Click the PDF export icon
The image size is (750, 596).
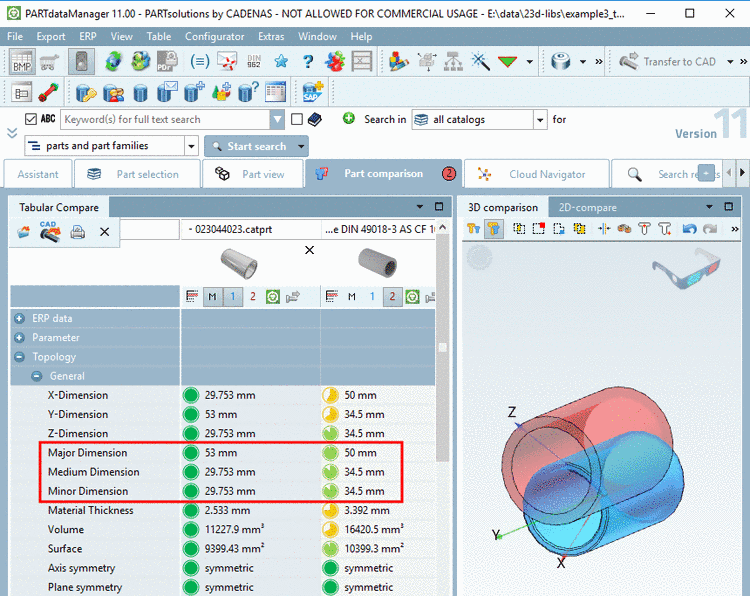pos(165,62)
